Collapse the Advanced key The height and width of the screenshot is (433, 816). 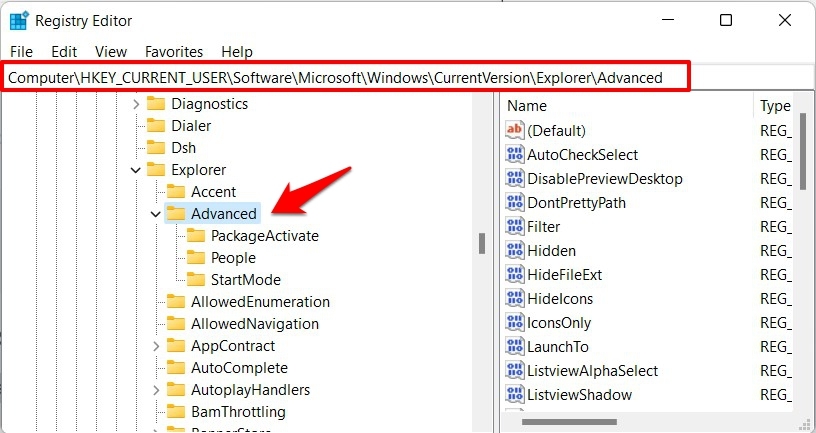pyautogui.click(x=155, y=214)
